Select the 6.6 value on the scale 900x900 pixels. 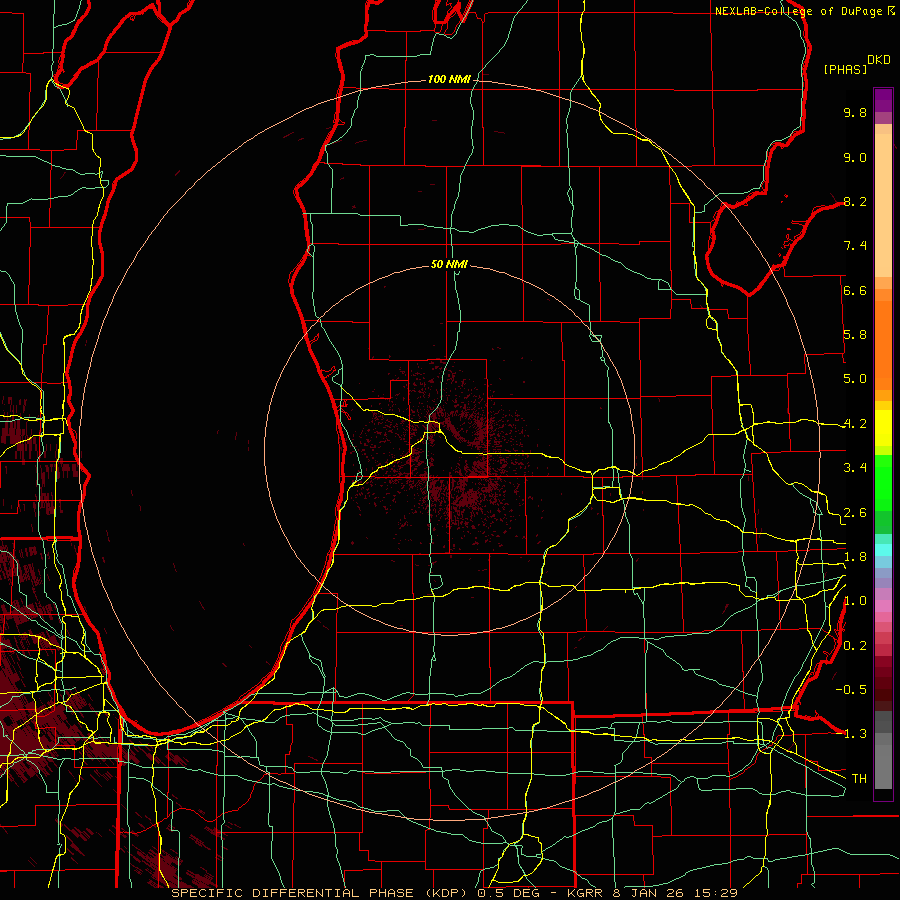855,291
